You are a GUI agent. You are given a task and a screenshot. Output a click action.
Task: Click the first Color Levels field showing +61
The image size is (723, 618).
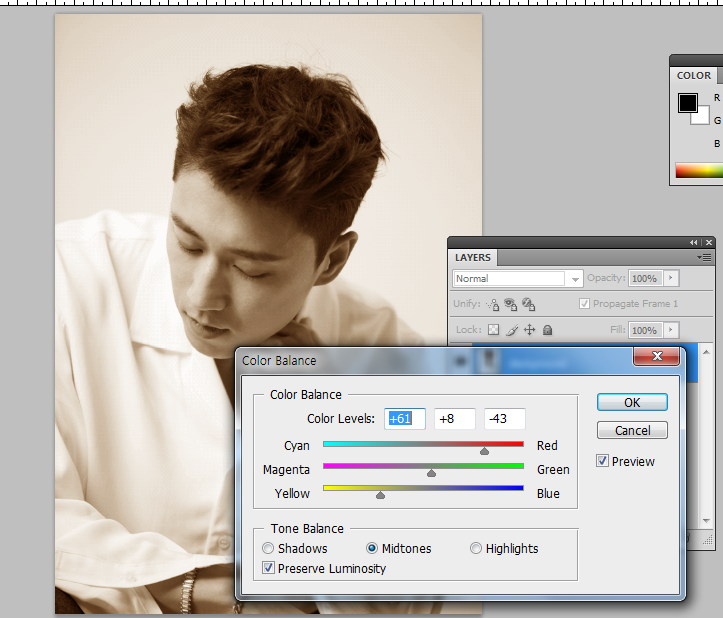[x=405, y=419]
